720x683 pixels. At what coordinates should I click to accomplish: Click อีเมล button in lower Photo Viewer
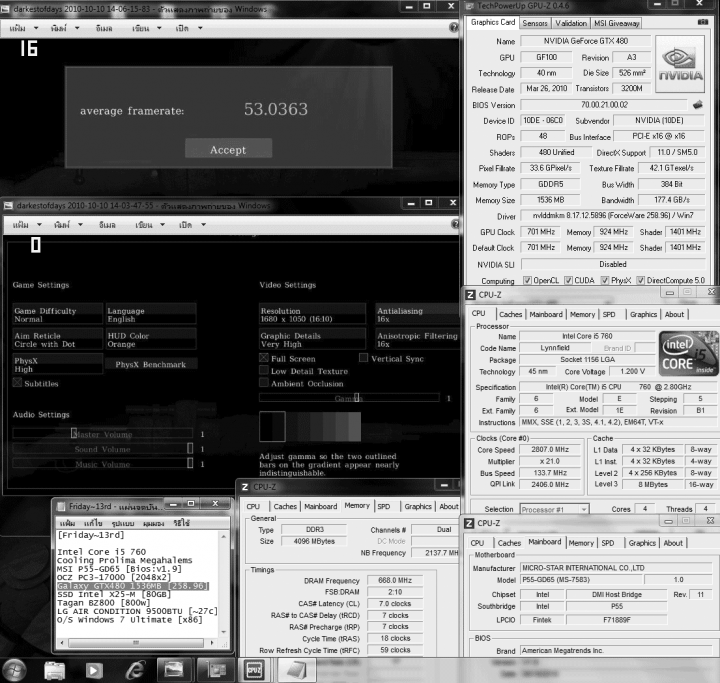[107, 225]
